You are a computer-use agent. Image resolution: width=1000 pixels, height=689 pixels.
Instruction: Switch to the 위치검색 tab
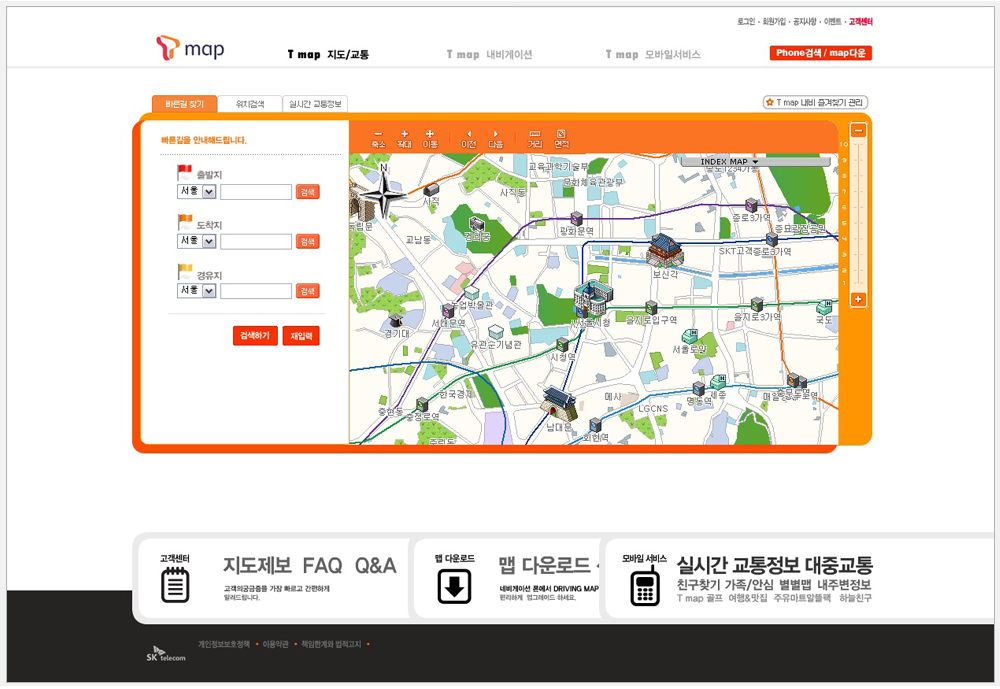(250, 104)
